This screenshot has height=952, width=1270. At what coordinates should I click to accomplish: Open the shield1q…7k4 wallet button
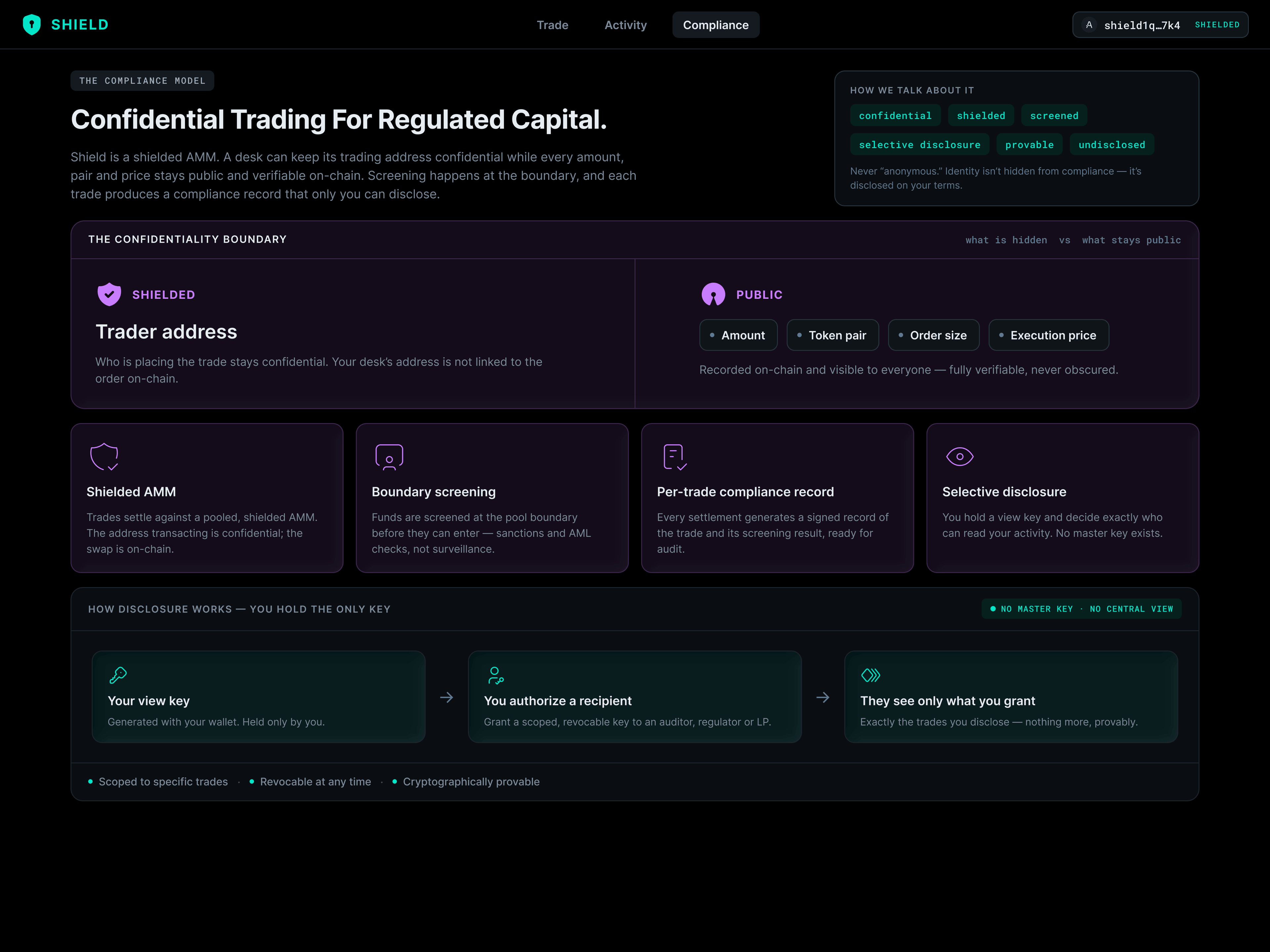coord(1160,25)
